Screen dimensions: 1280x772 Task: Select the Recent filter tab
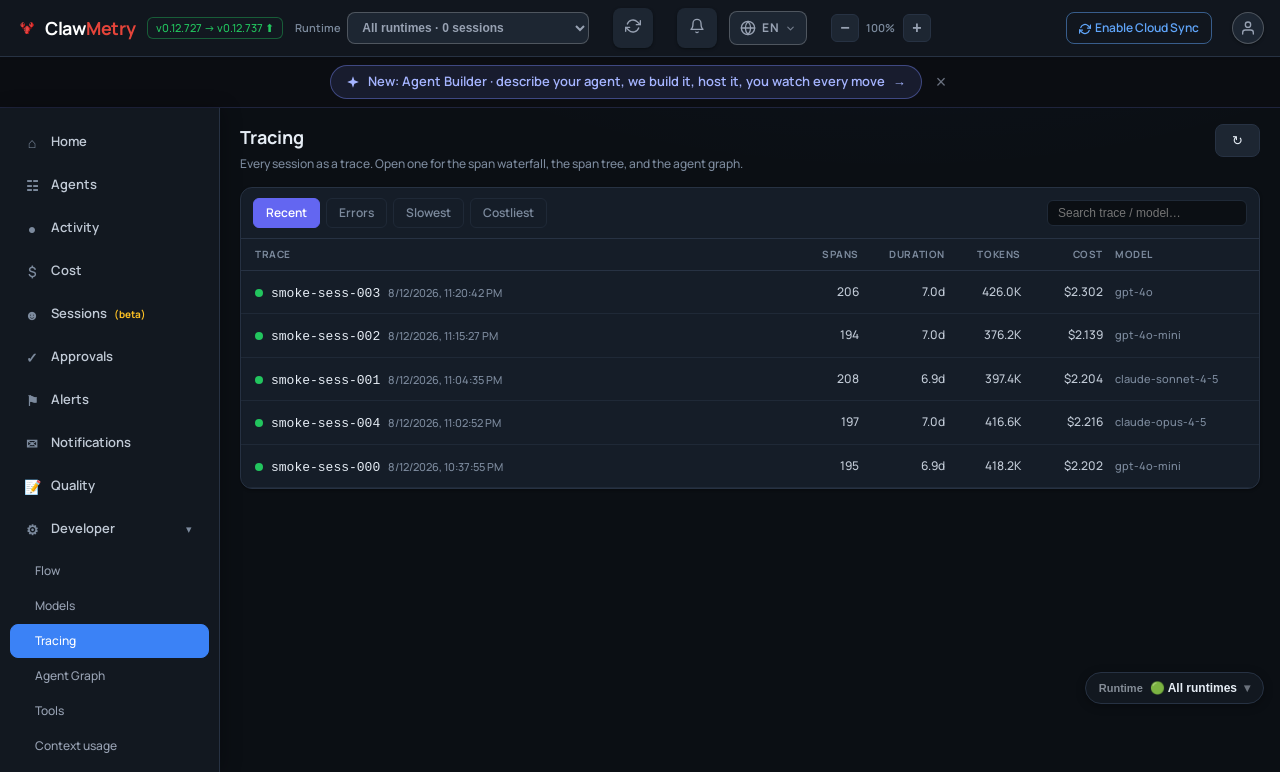coord(286,213)
